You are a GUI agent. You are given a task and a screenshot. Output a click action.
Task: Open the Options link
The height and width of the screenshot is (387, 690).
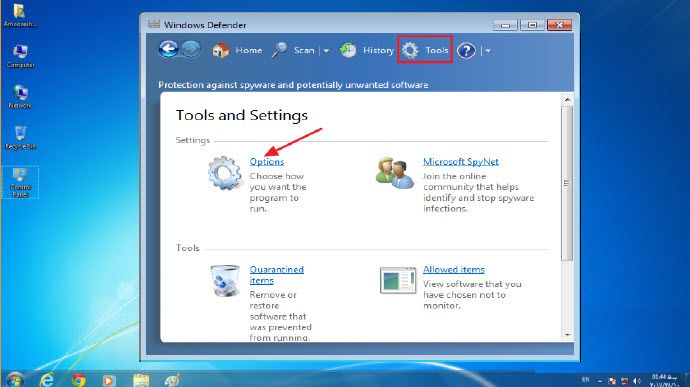pos(267,162)
